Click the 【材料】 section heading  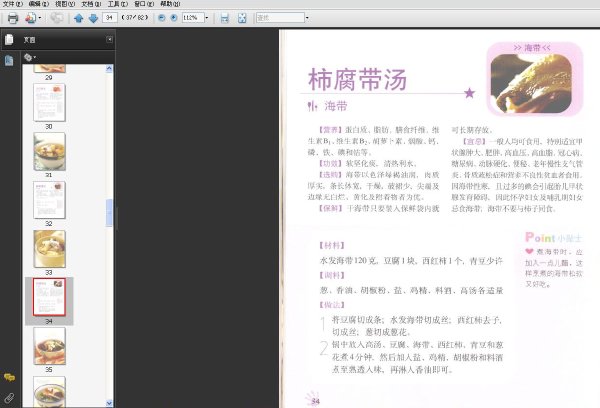tap(332, 245)
